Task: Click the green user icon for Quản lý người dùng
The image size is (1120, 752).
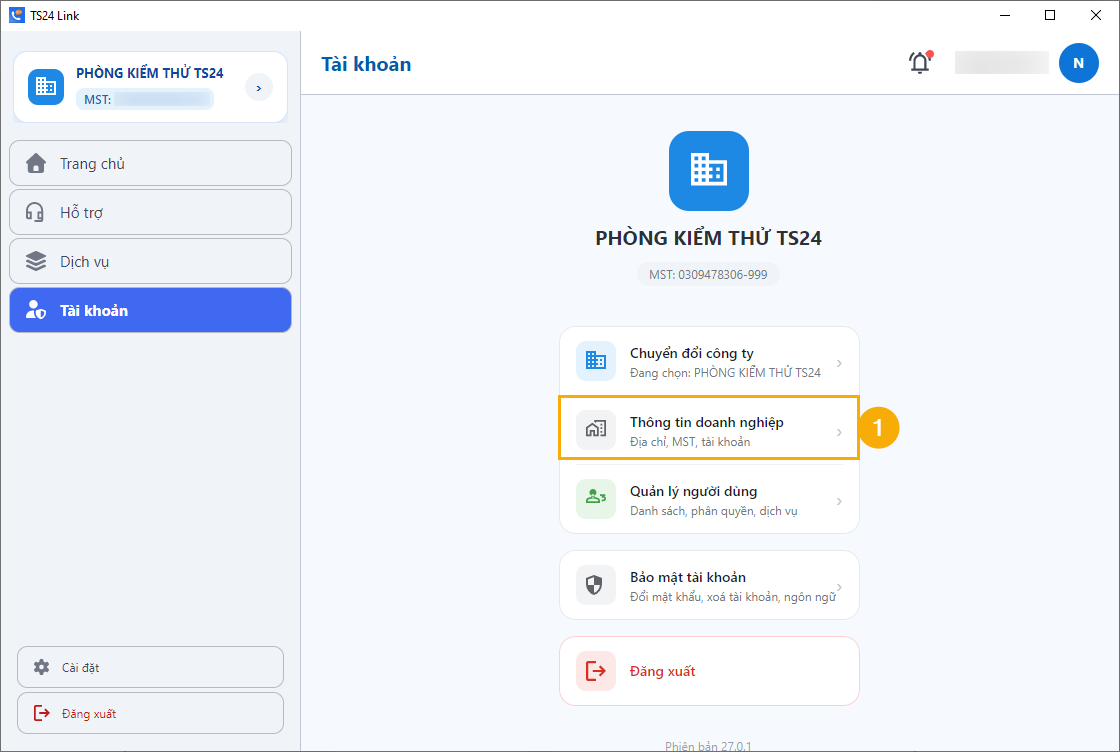Action: pos(596,498)
